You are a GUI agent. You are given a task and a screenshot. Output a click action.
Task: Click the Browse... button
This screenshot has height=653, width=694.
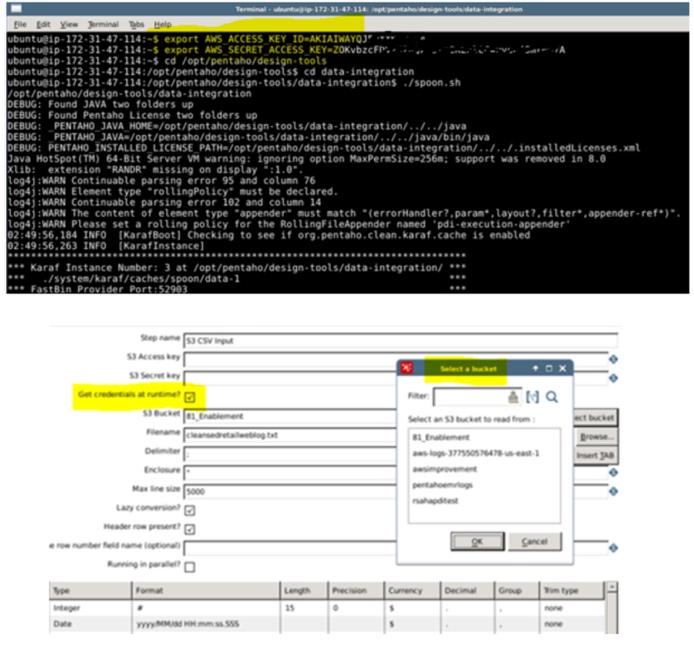(x=595, y=437)
